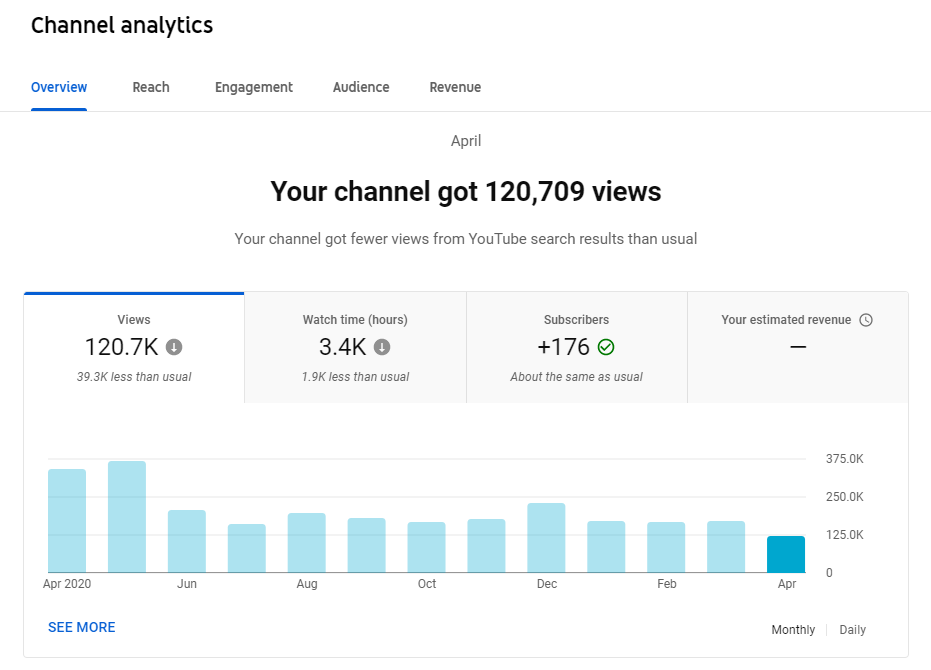931x670 pixels.
Task: Click the December bar in views chart
Action: click(546, 538)
